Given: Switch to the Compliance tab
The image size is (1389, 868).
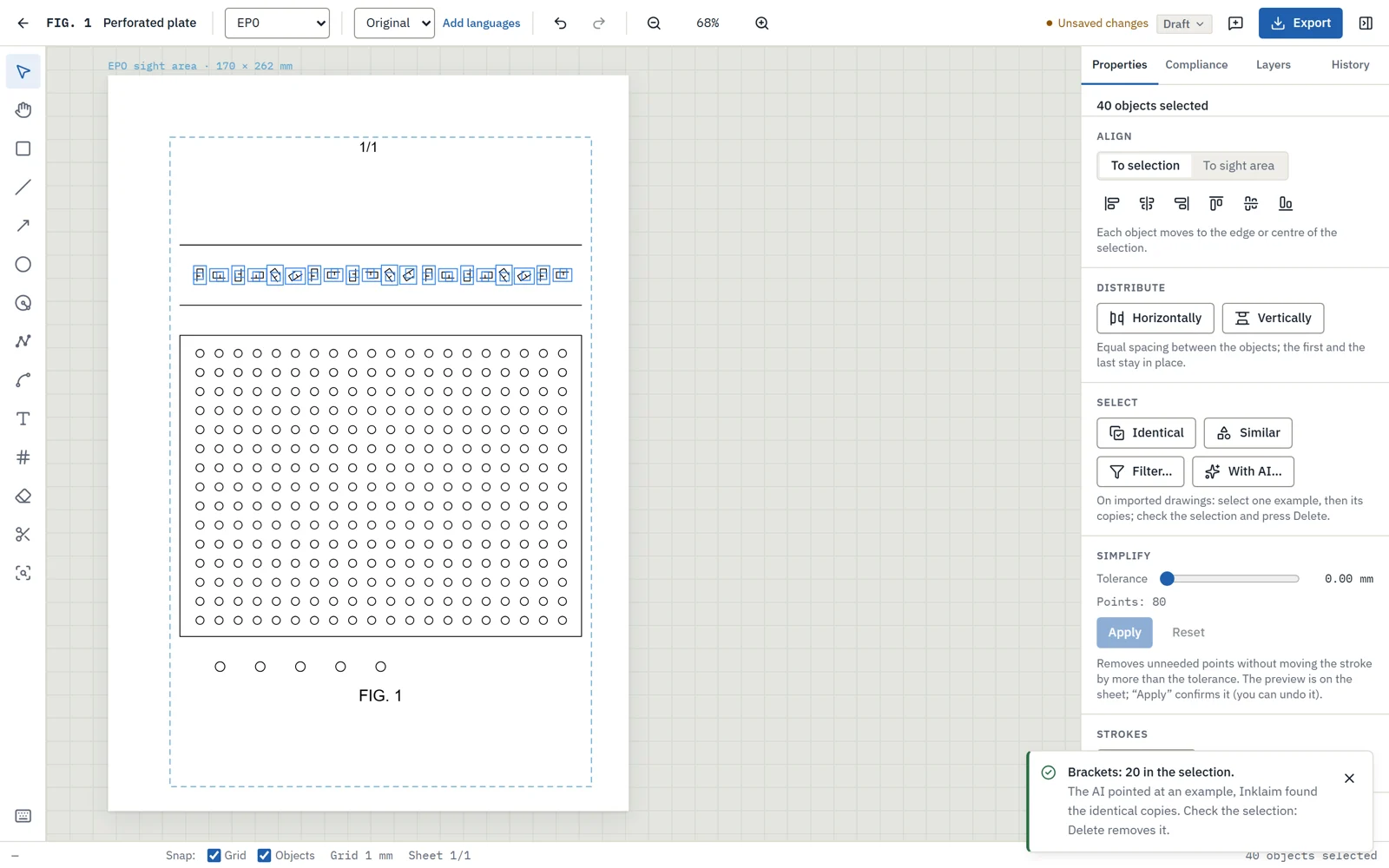Looking at the screenshot, I should click(x=1196, y=65).
